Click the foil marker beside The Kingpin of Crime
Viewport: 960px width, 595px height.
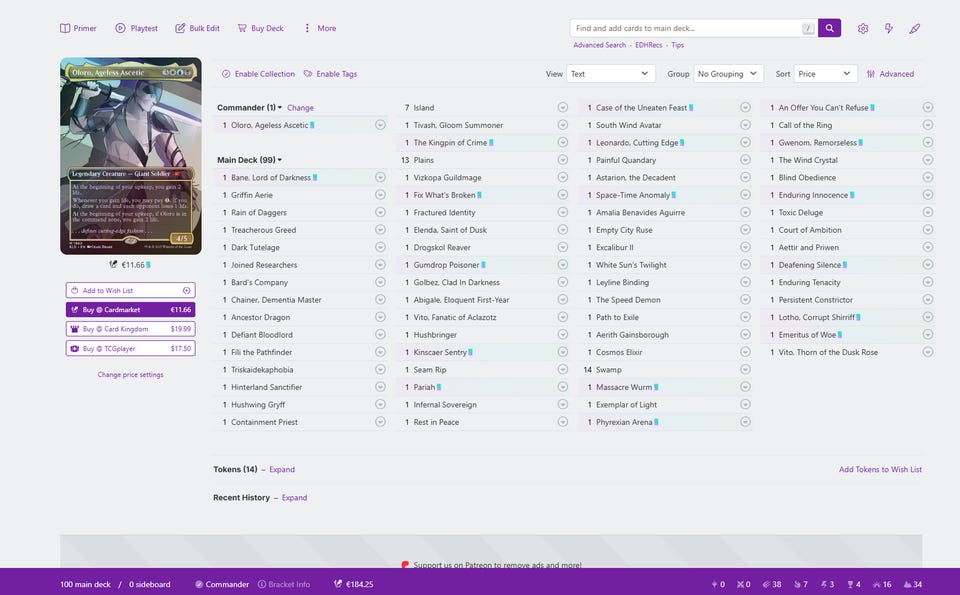(x=491, y=143)
